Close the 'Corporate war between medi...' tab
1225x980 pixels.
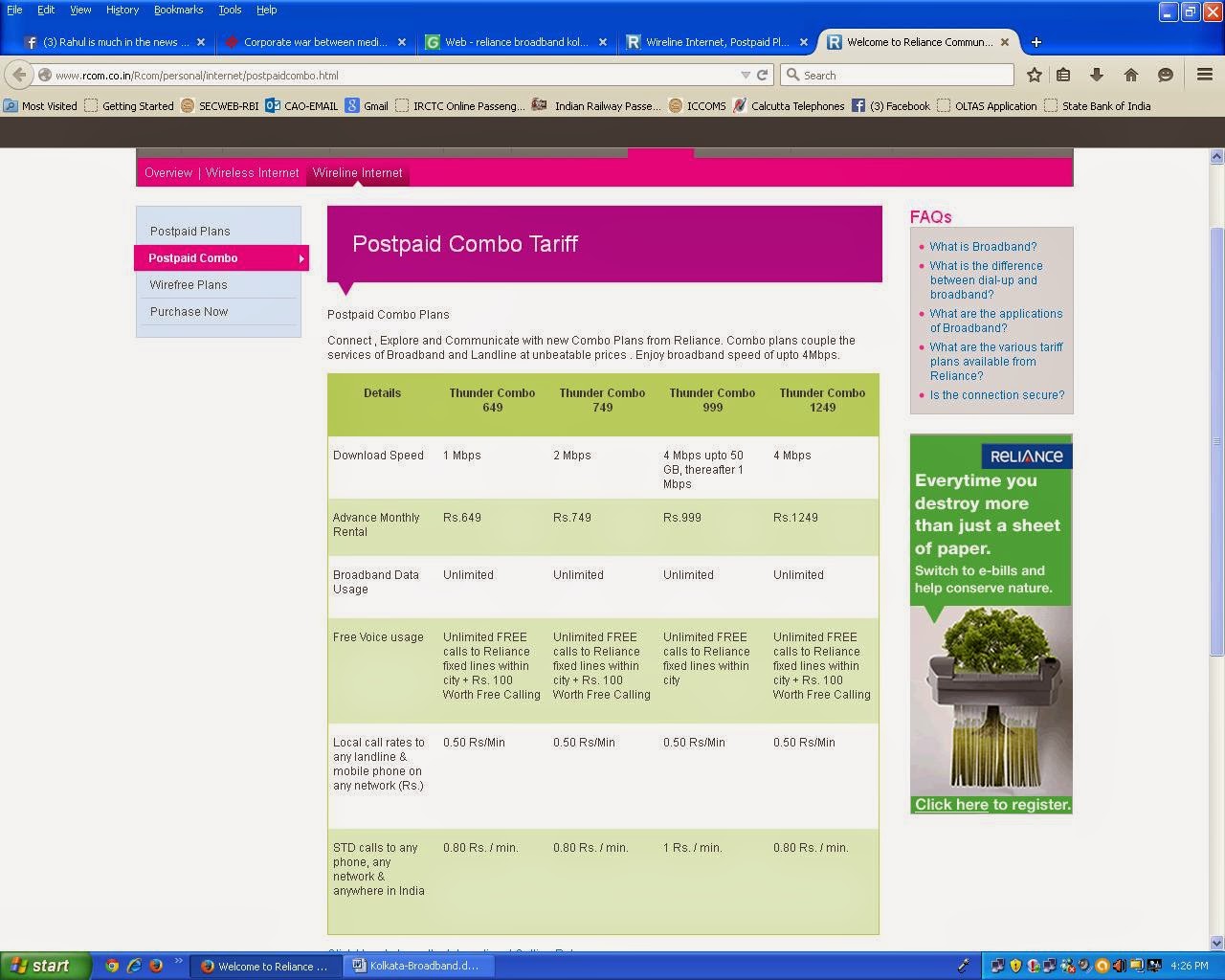(x=402, y=42)
